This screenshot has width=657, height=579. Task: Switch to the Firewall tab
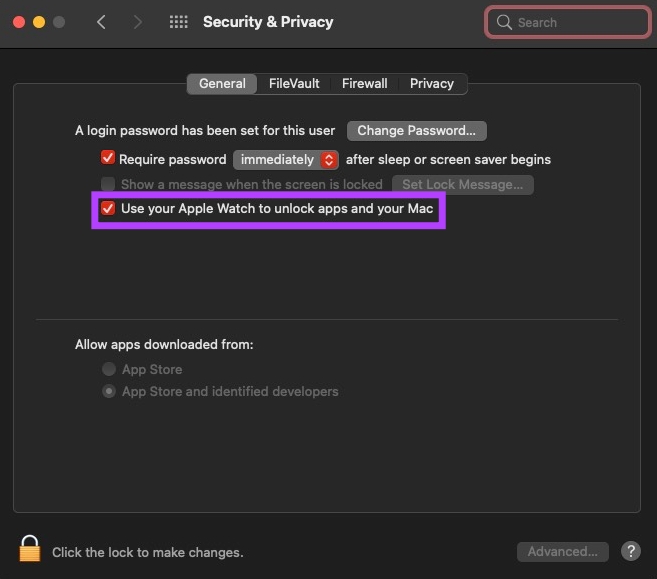click(365, 83)
